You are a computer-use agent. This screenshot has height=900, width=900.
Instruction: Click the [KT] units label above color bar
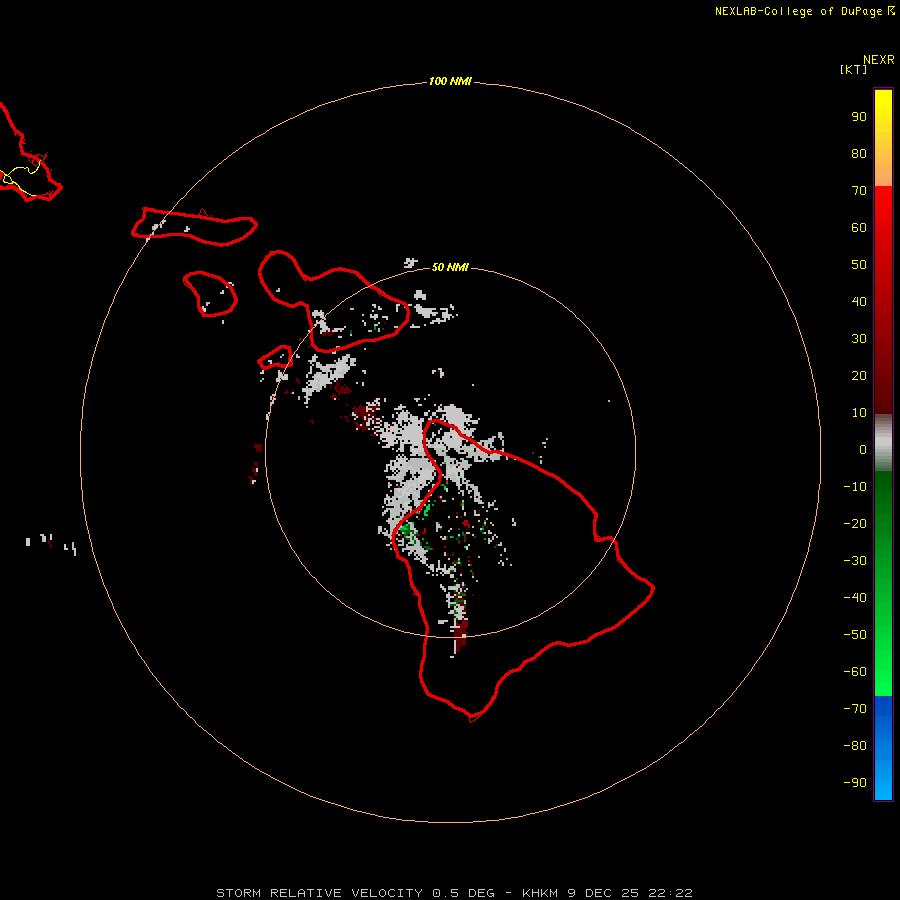pyautogui.click(x=853, y=70)
